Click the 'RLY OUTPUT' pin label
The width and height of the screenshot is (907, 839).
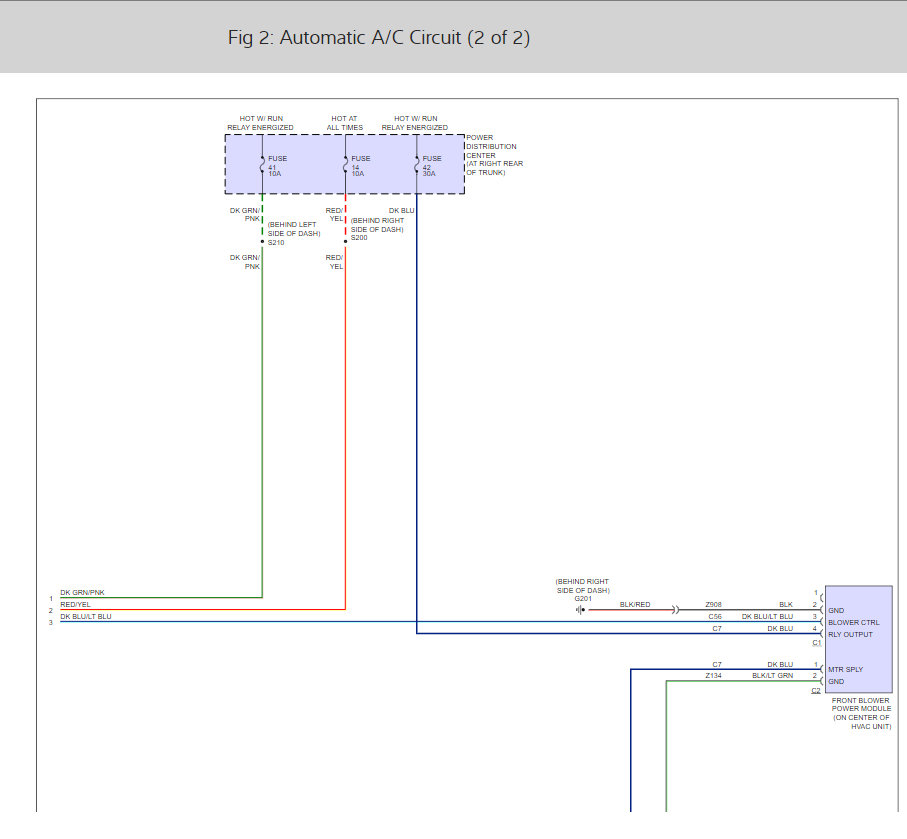[x=850, y=635]
